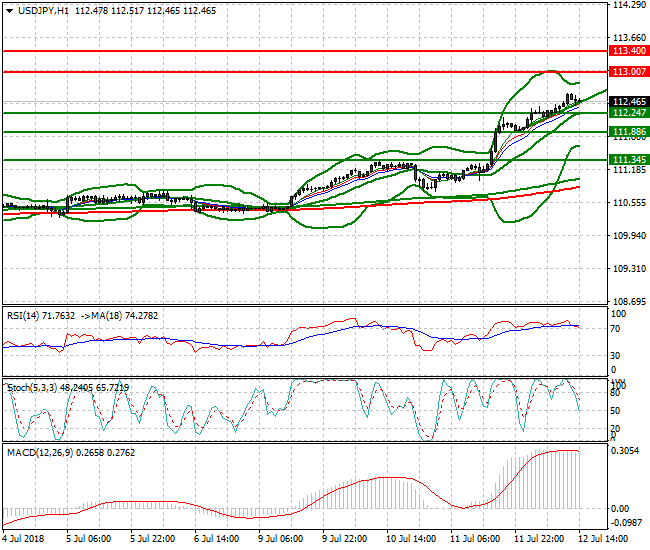The width and height of the screenshot is (650, 550).
Task: Click the RSI(14) 71.7632 indicator label
Action: pyautogui.click(x=41, y=316)
